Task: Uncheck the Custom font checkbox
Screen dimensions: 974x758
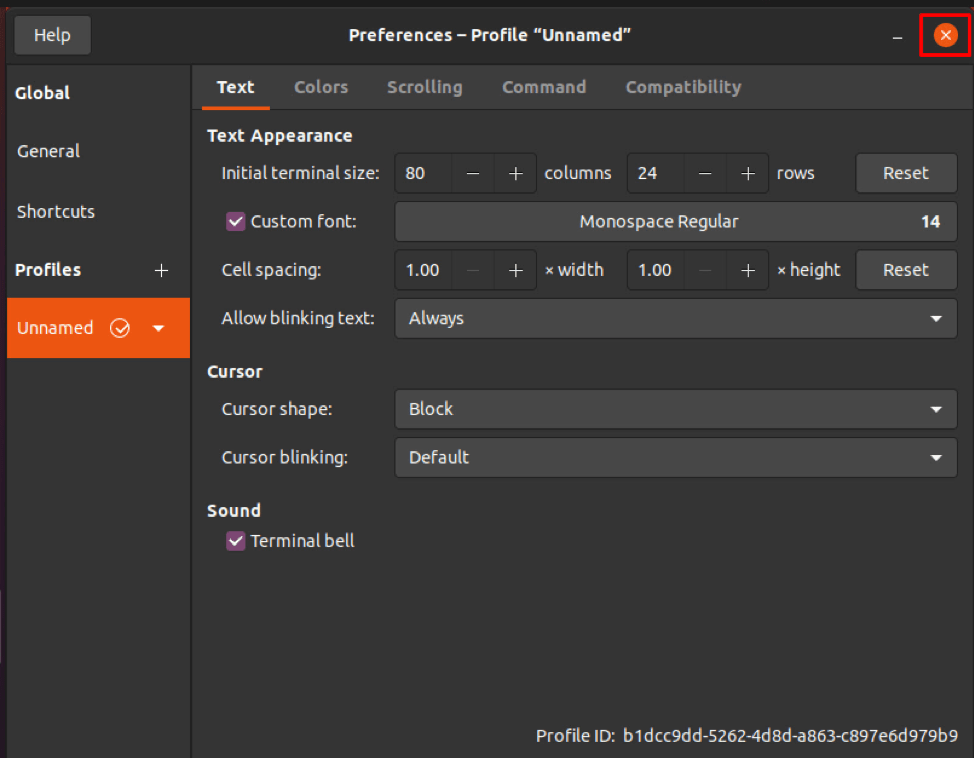Action: [235, 221]
